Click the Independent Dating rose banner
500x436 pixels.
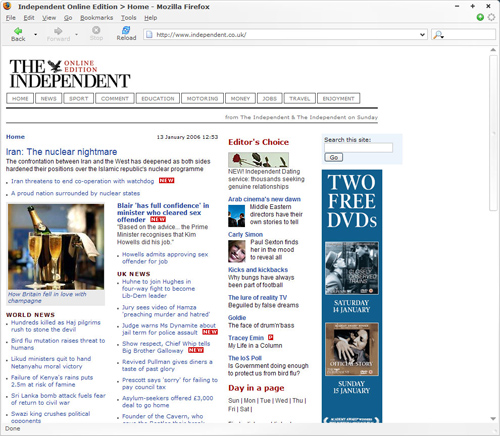(258, 160)
